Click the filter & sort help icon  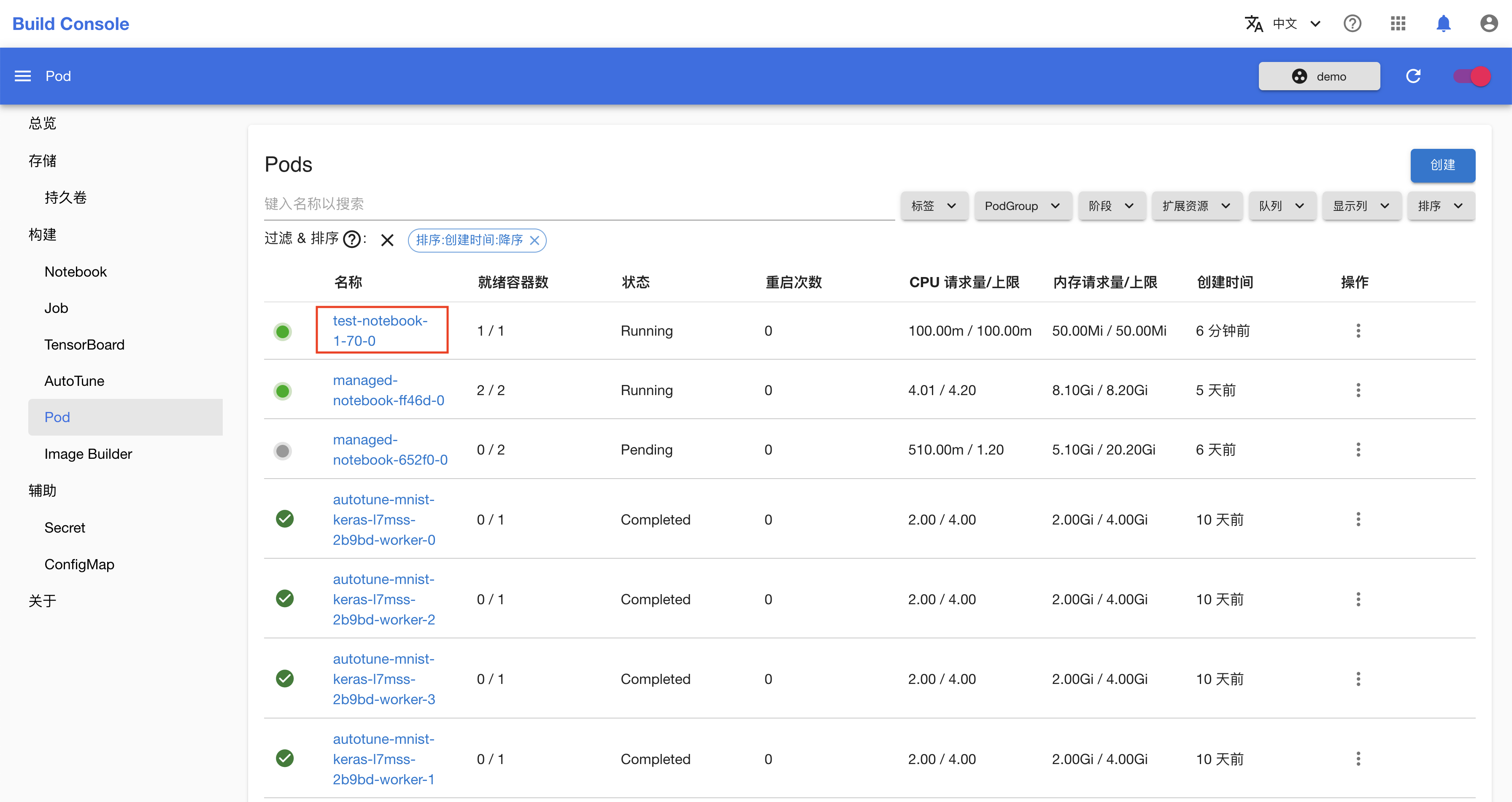(x=351, y=240)
